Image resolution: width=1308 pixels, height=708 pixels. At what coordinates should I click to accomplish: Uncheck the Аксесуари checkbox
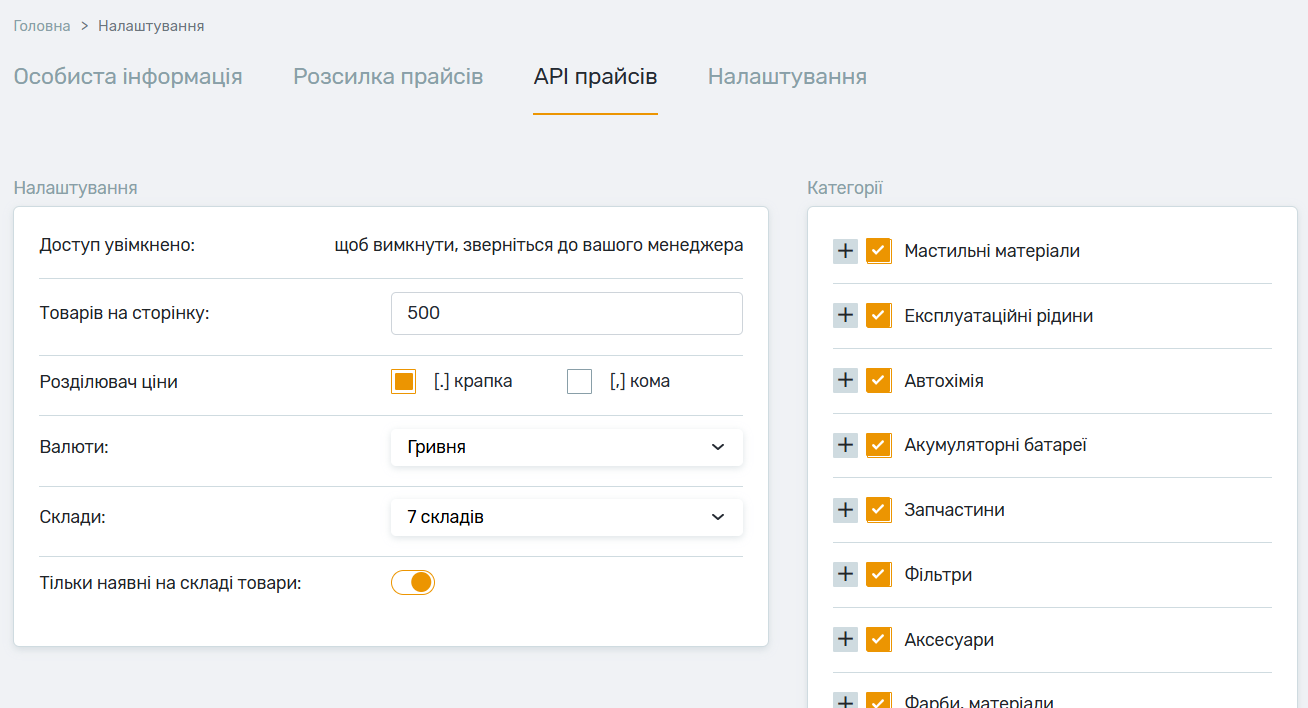(x=879, y=640)
